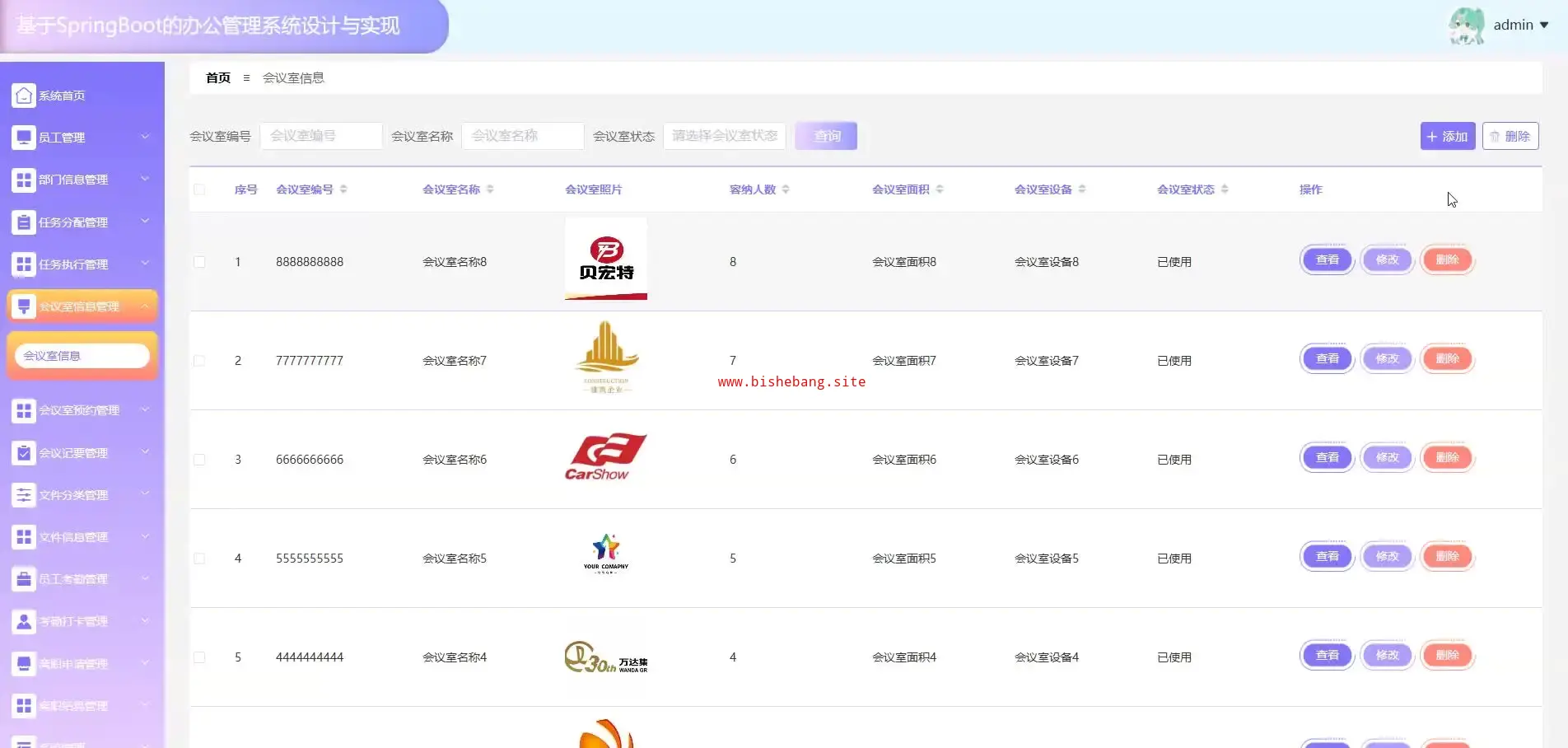The height and width of the screenshot is (748, 1568).
Task: Sort table by 会议室状态 column arrows
Action: tap(1225, 189)
